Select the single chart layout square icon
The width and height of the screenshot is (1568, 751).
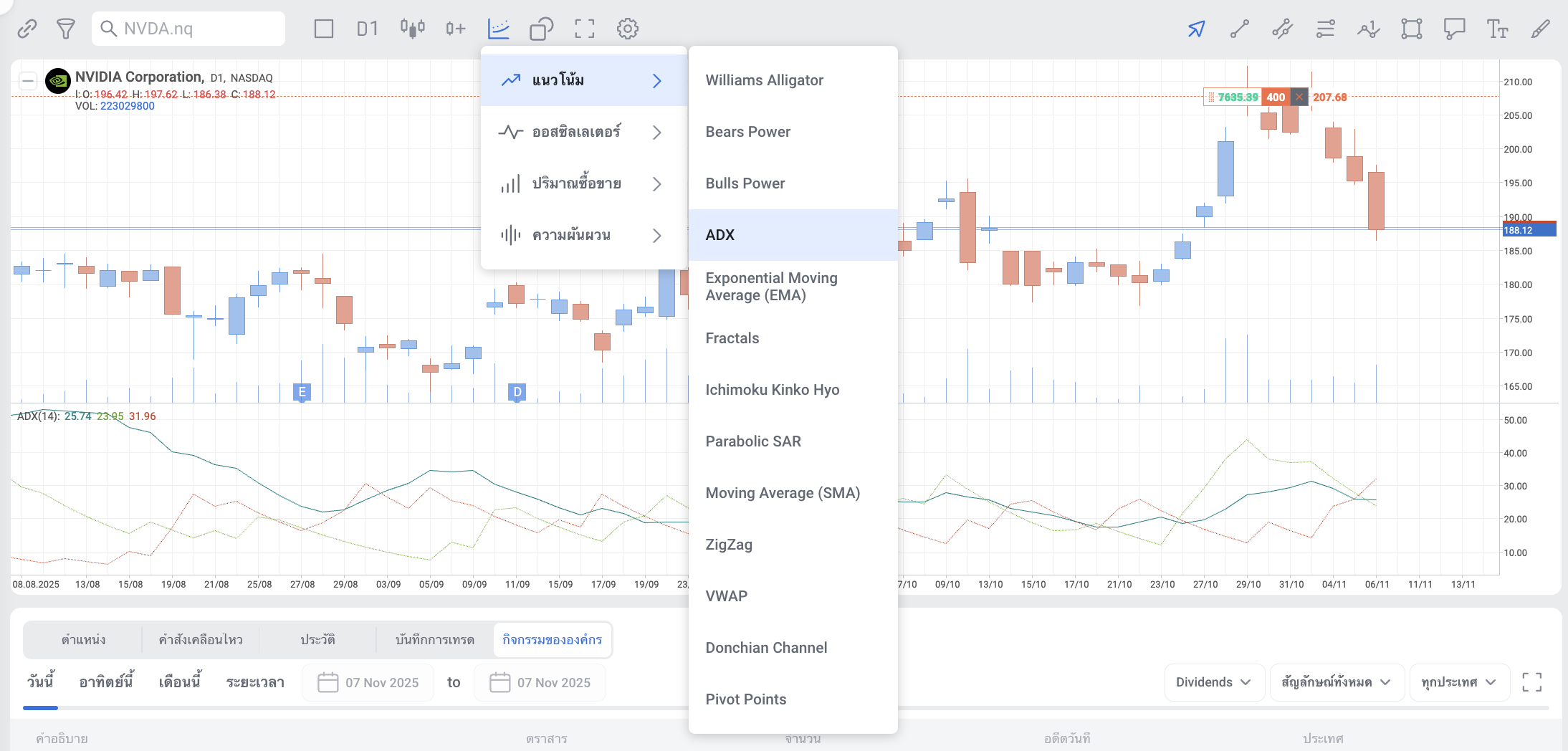[x=324, y=29]
